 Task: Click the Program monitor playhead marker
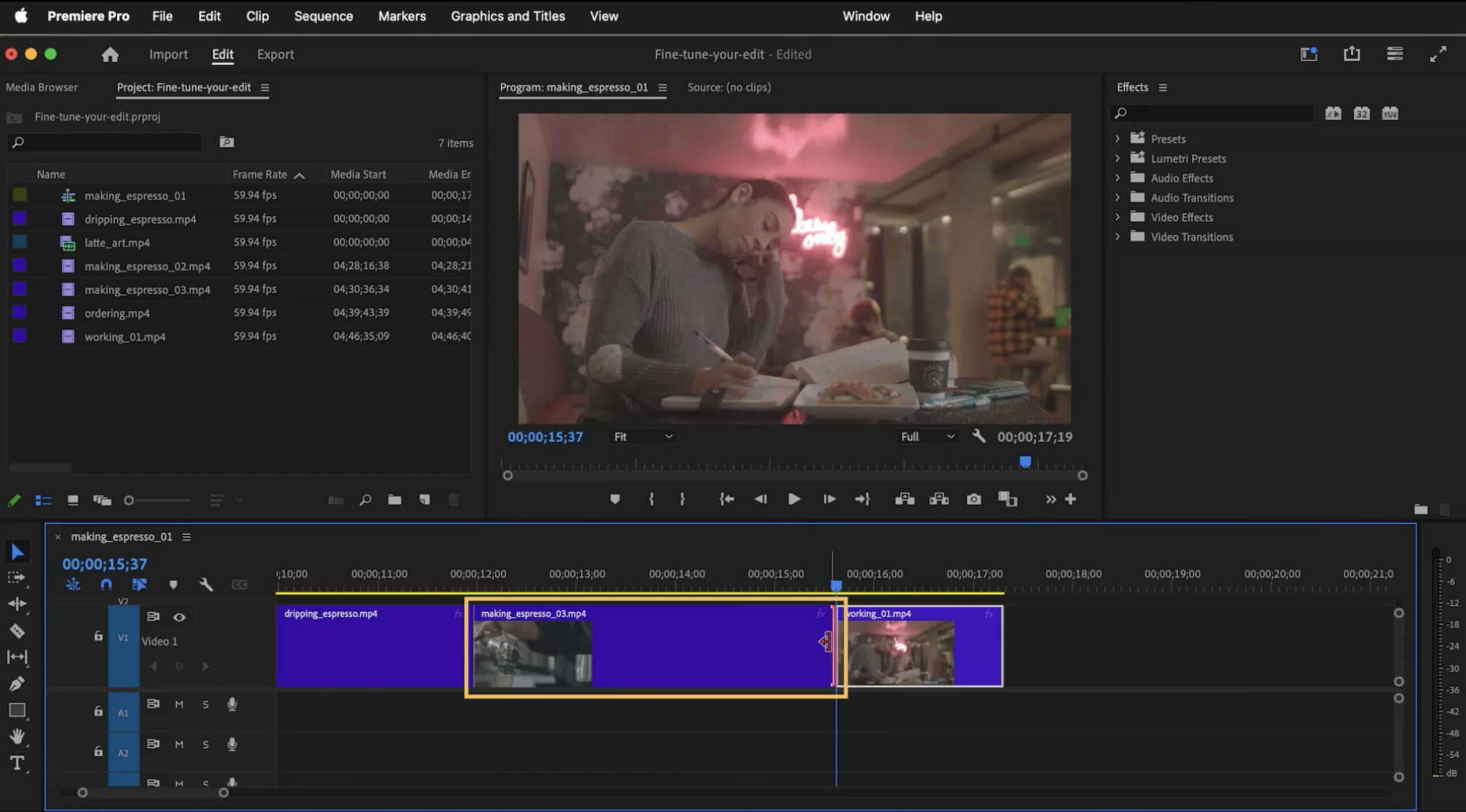point(1025,462)
